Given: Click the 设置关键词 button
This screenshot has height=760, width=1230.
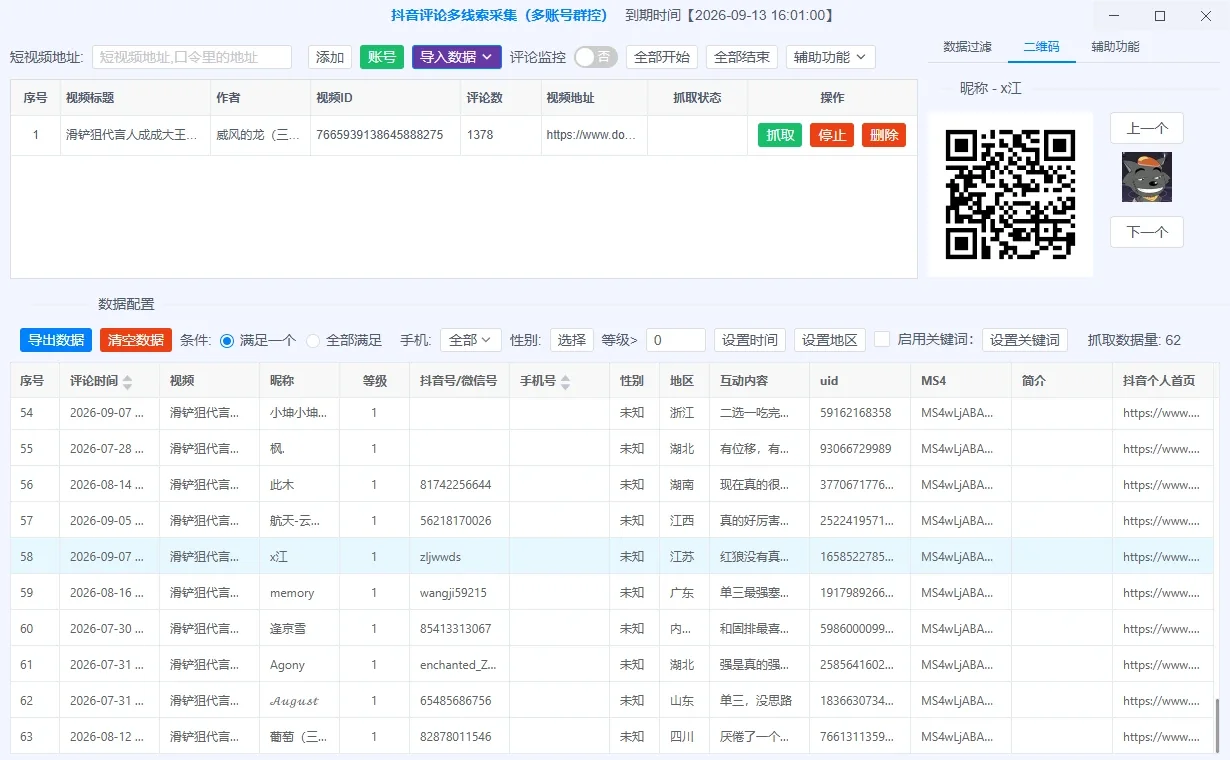Looking at the screenshot, I should (1025, 340).
